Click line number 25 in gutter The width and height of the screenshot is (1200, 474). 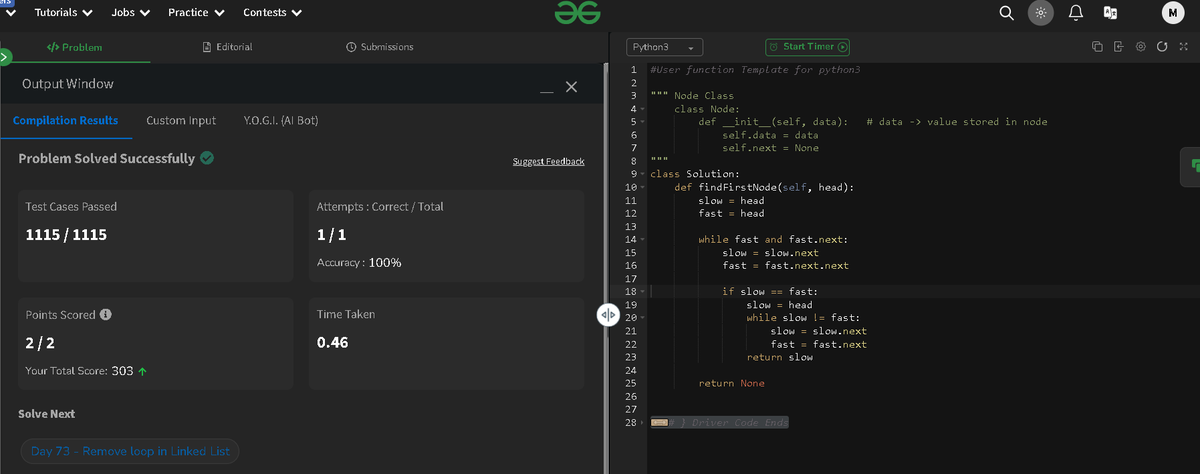631,383
